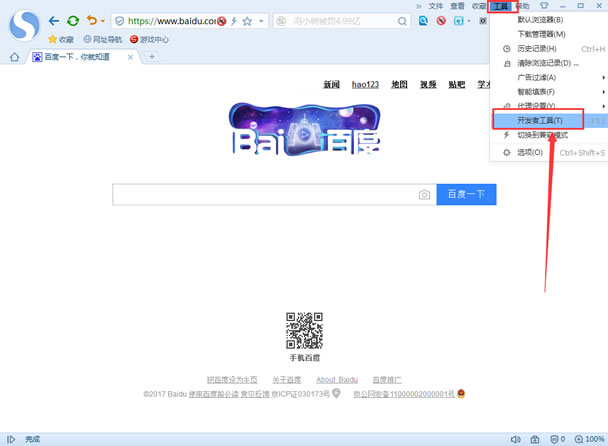Click the https://www.baidu.com address field
The height and width of the screenshot is (446, 608).
coord(172,21)
